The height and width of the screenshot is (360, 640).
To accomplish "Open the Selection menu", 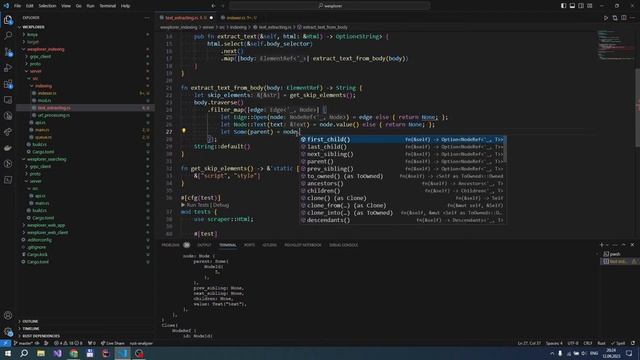I will [x=47, y=6].
